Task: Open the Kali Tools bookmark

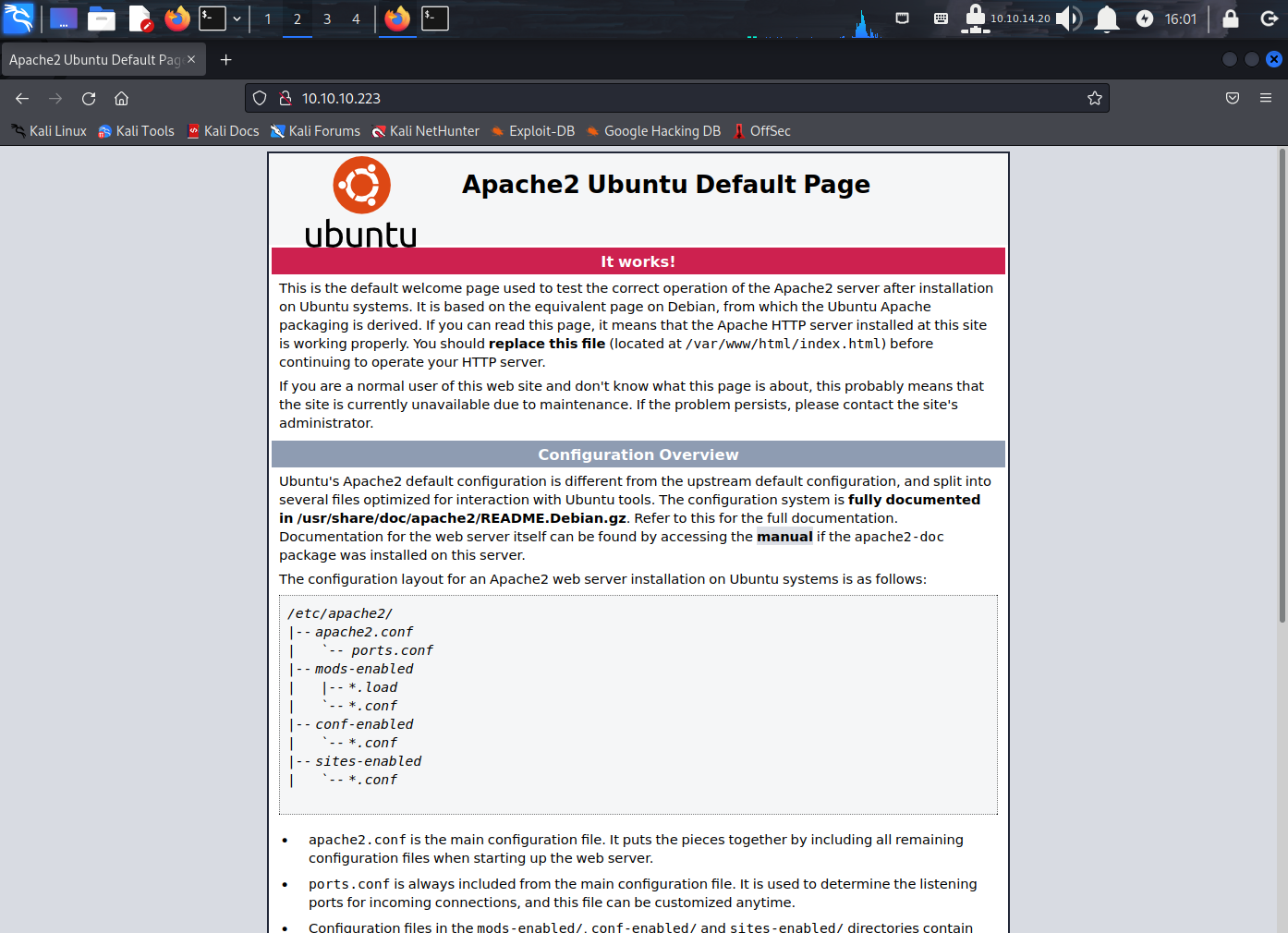Action: 136,131
